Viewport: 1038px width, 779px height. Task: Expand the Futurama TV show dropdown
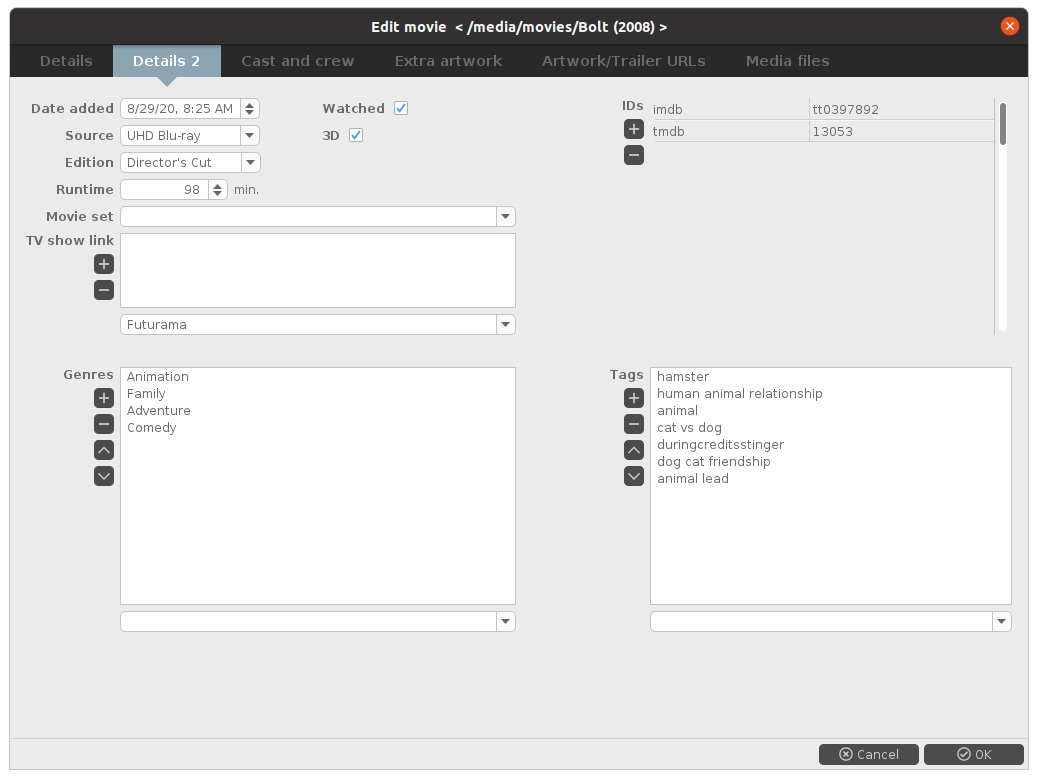coord(506,324)
